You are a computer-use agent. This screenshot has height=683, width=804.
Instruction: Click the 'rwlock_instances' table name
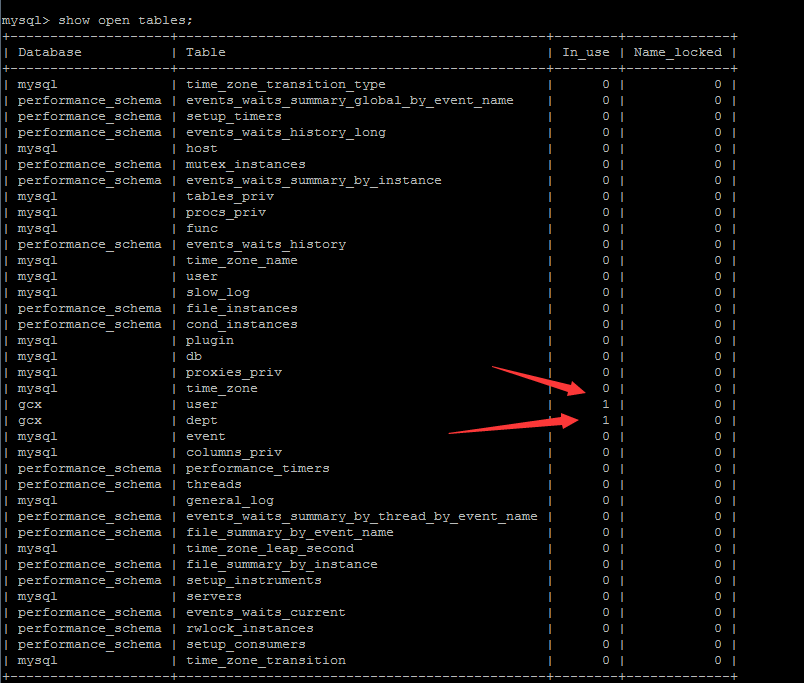click(x=250, y=628)
